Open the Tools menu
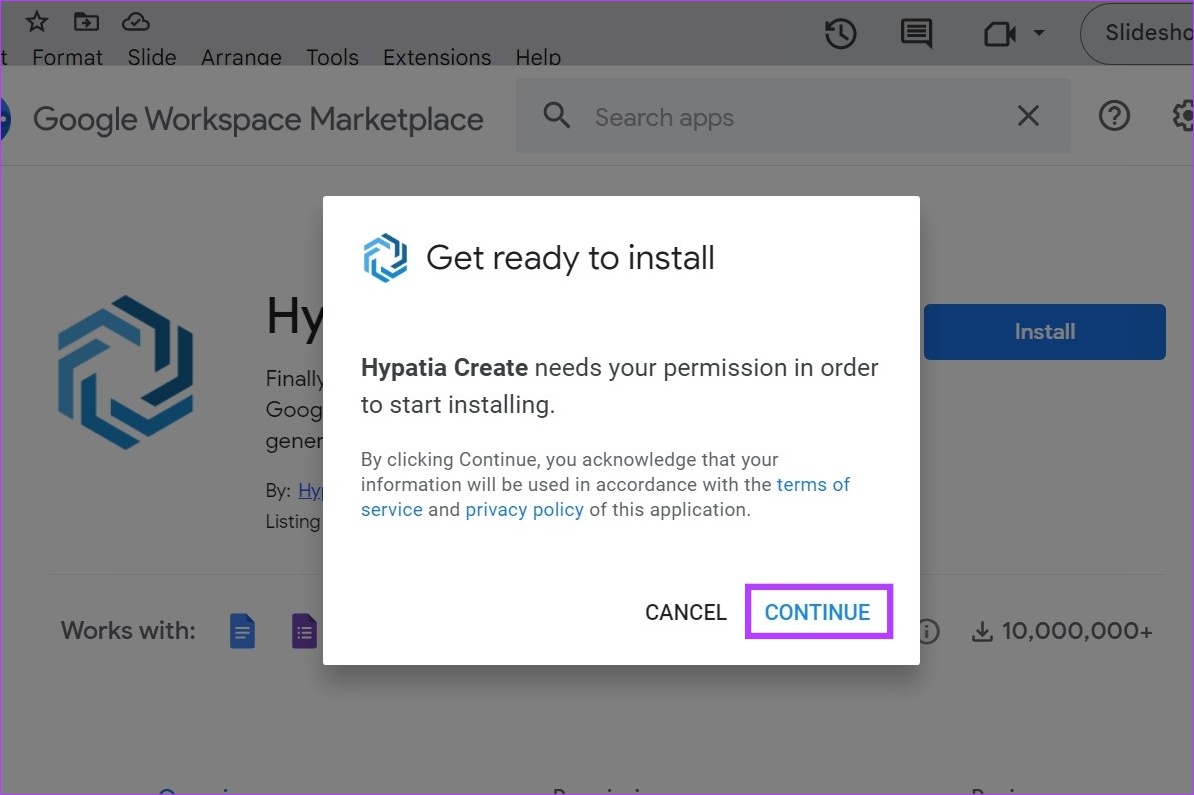Viewport: 1194px width, 795px height. click(x=332, y=57)
